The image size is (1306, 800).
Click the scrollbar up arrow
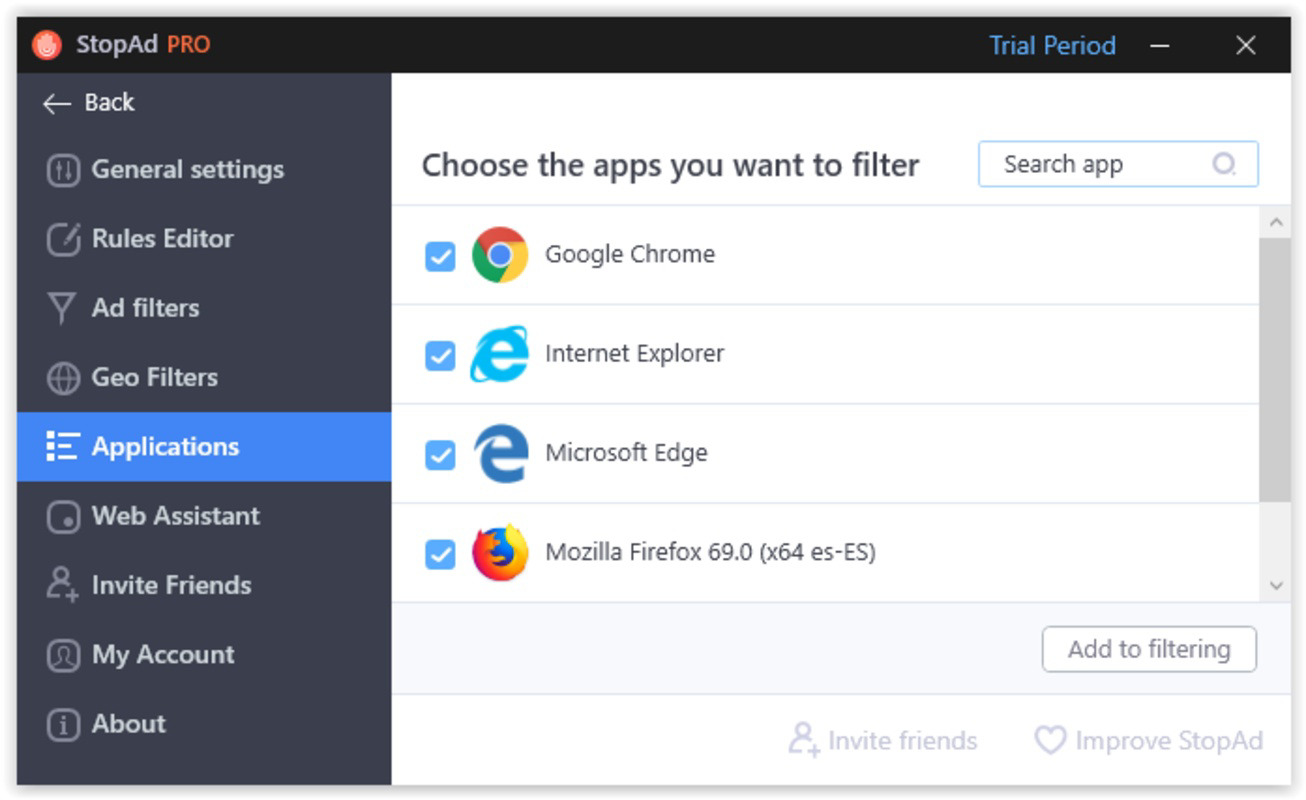pos(1275,223)
